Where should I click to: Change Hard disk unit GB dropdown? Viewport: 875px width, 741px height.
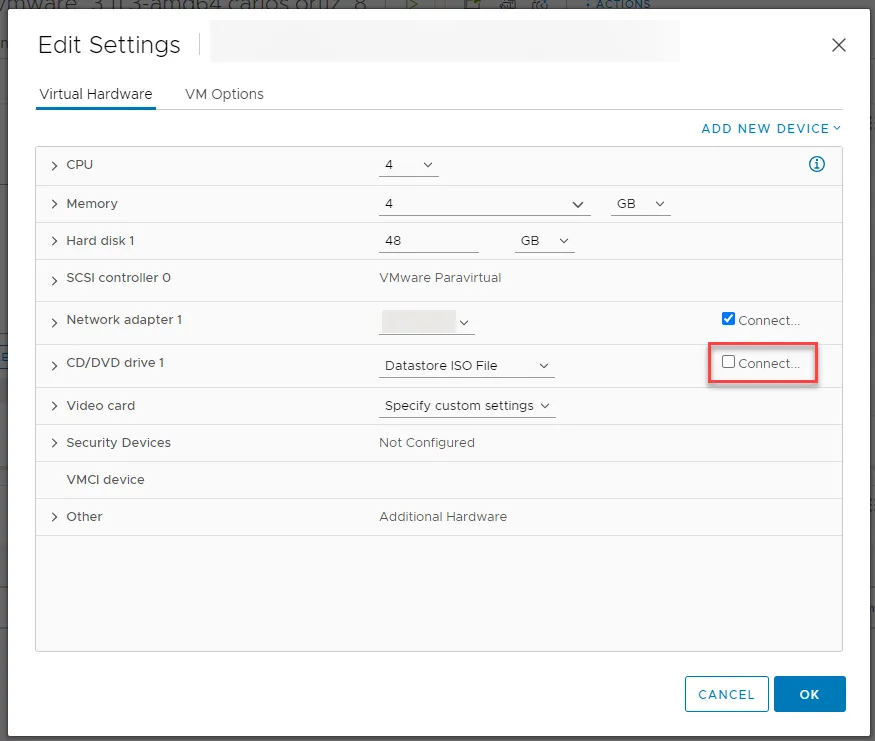click(544, 241)
